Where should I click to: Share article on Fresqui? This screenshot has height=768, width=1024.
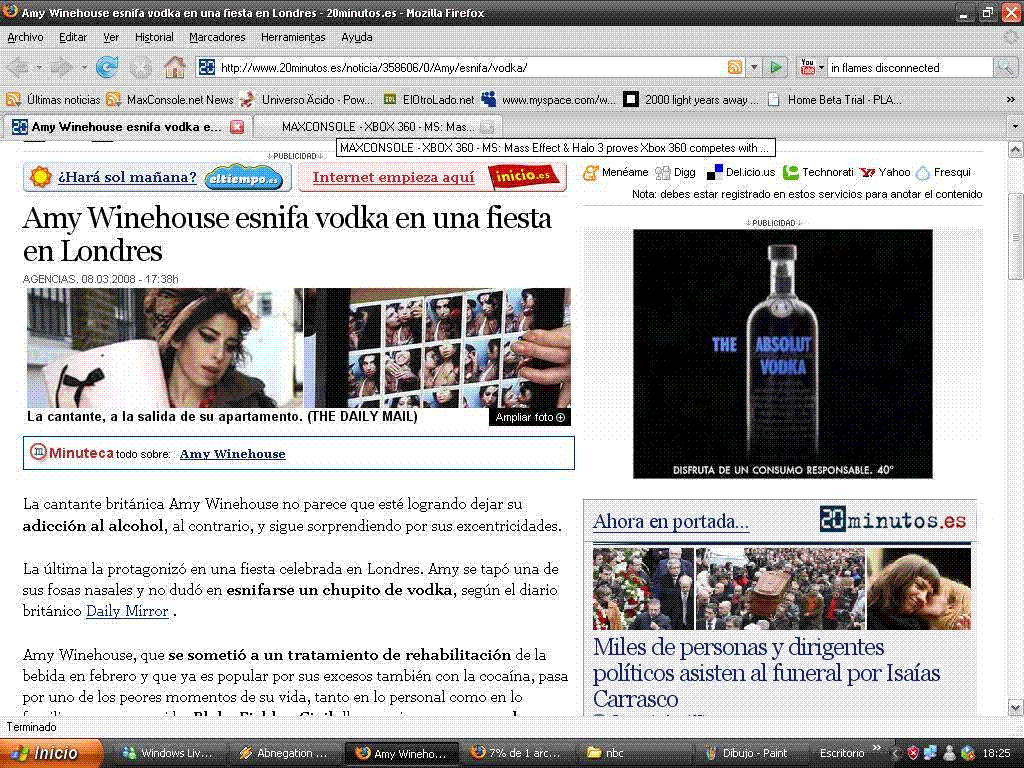943,172
